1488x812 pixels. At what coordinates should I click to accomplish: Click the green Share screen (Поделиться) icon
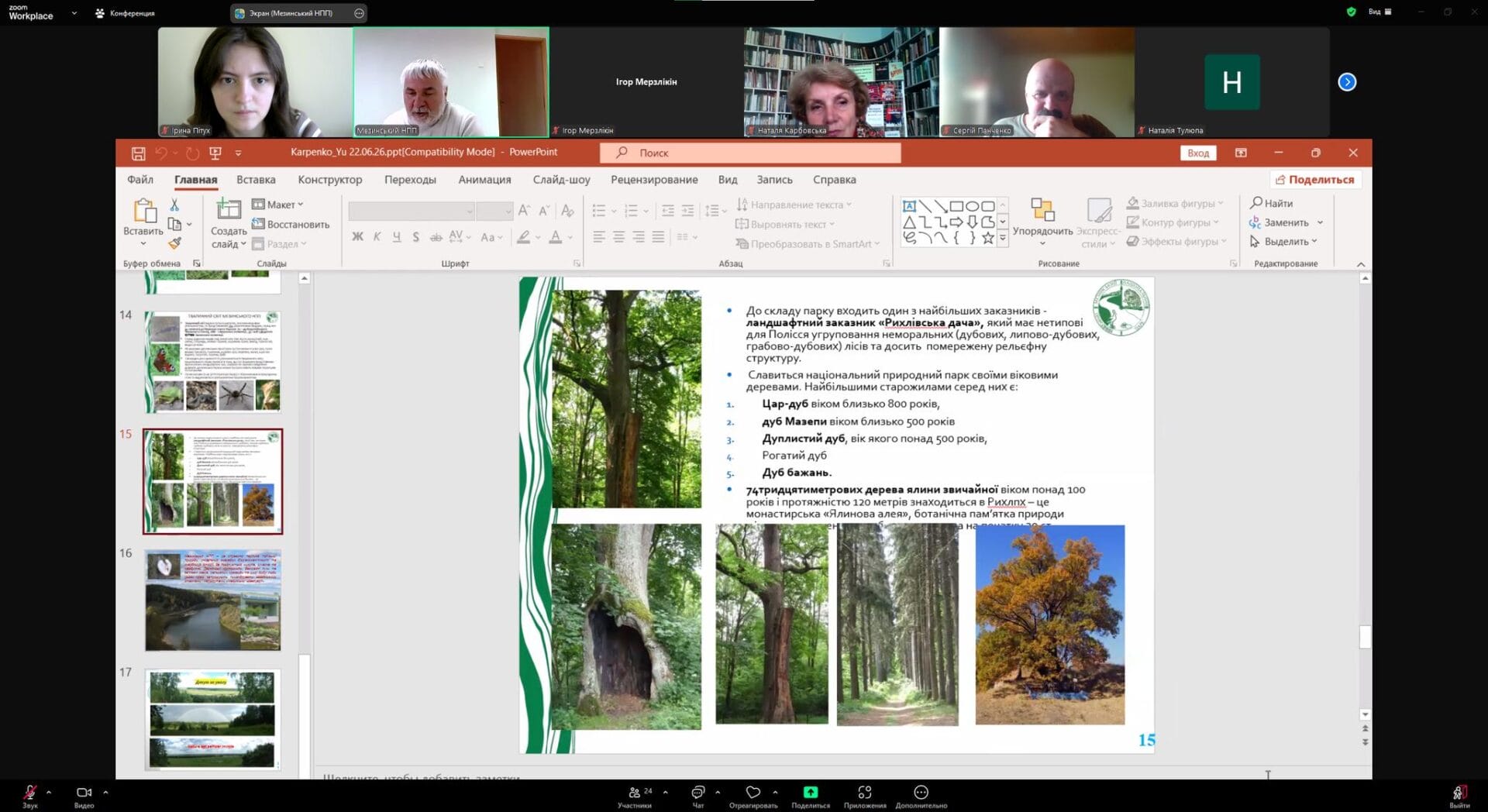click(810, 793)
